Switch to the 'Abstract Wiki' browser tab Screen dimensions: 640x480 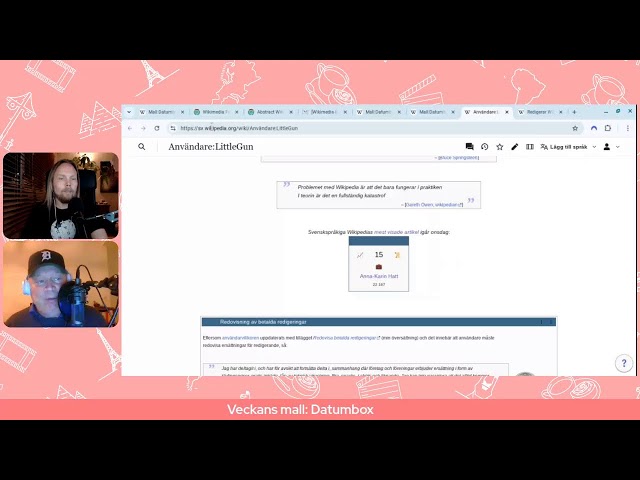[267, 112]
